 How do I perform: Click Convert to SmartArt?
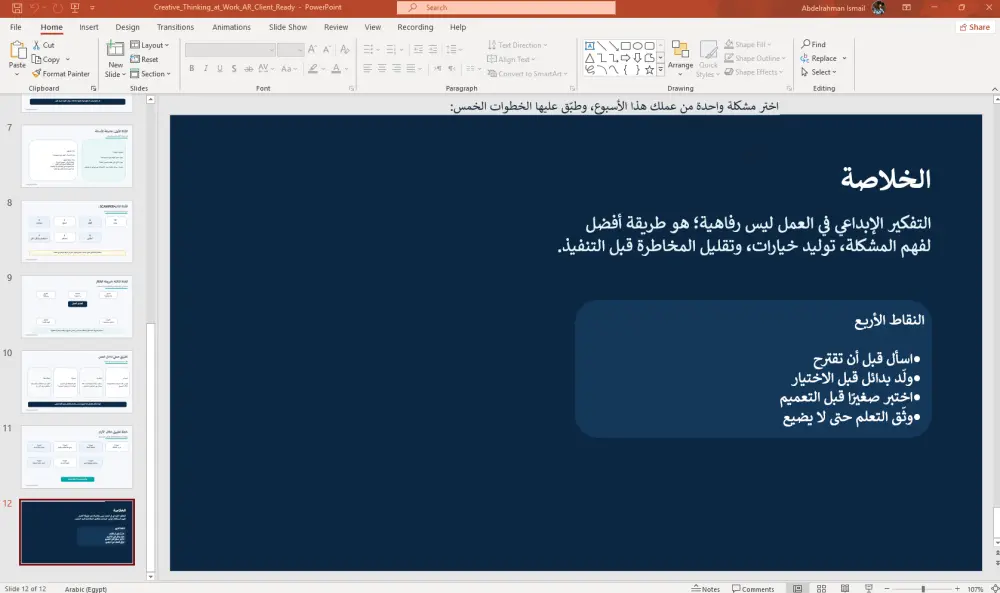tap(527, 74)
